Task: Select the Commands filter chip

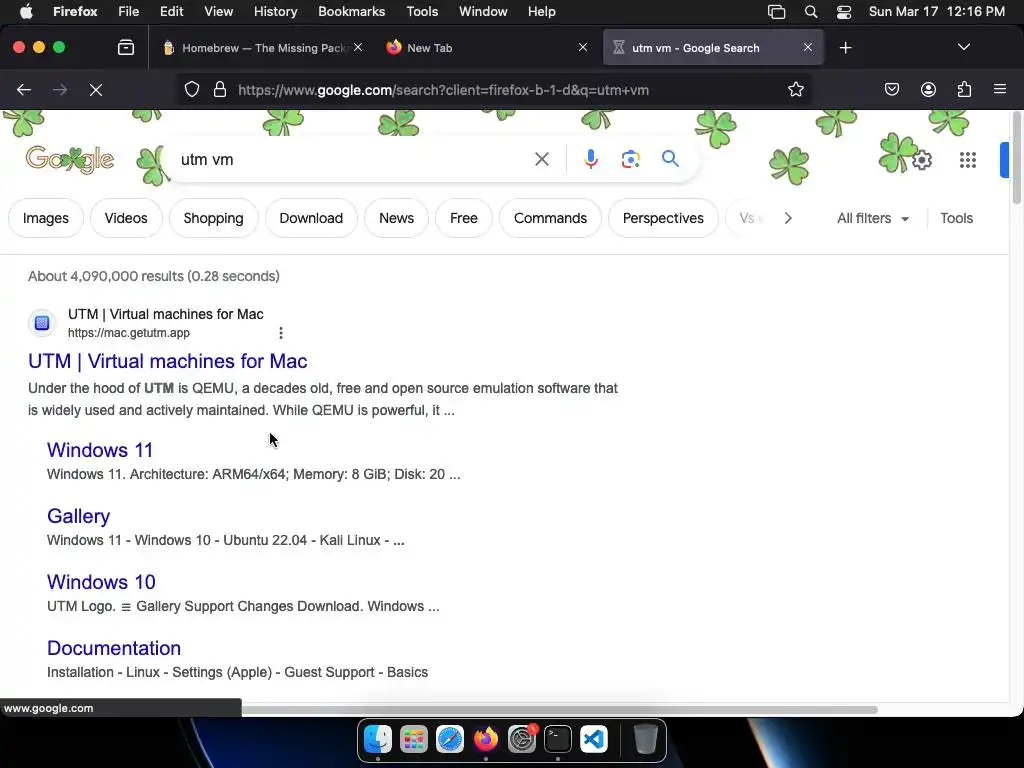Action: [x=551, y=218]
